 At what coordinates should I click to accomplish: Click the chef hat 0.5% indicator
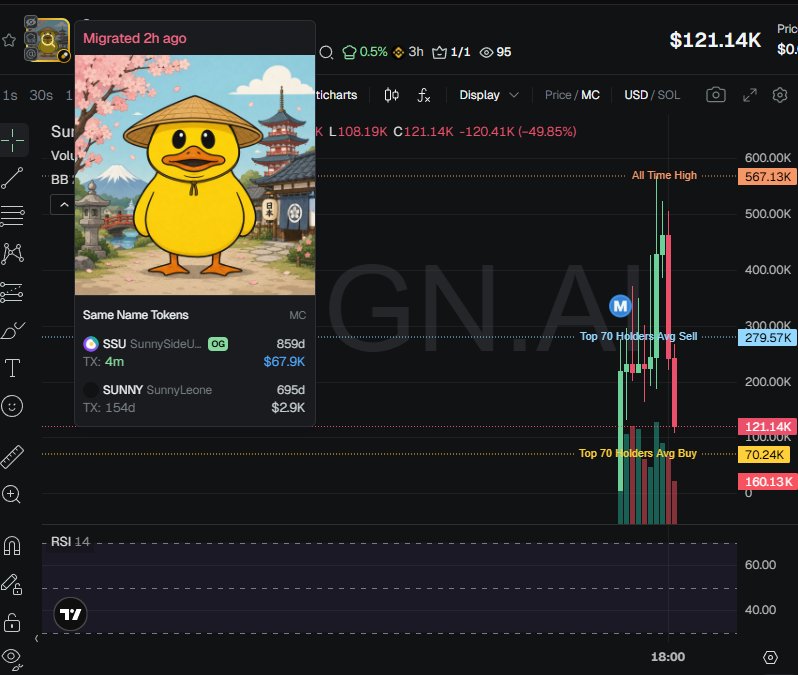pyautogui.click(x=364, y=52)
